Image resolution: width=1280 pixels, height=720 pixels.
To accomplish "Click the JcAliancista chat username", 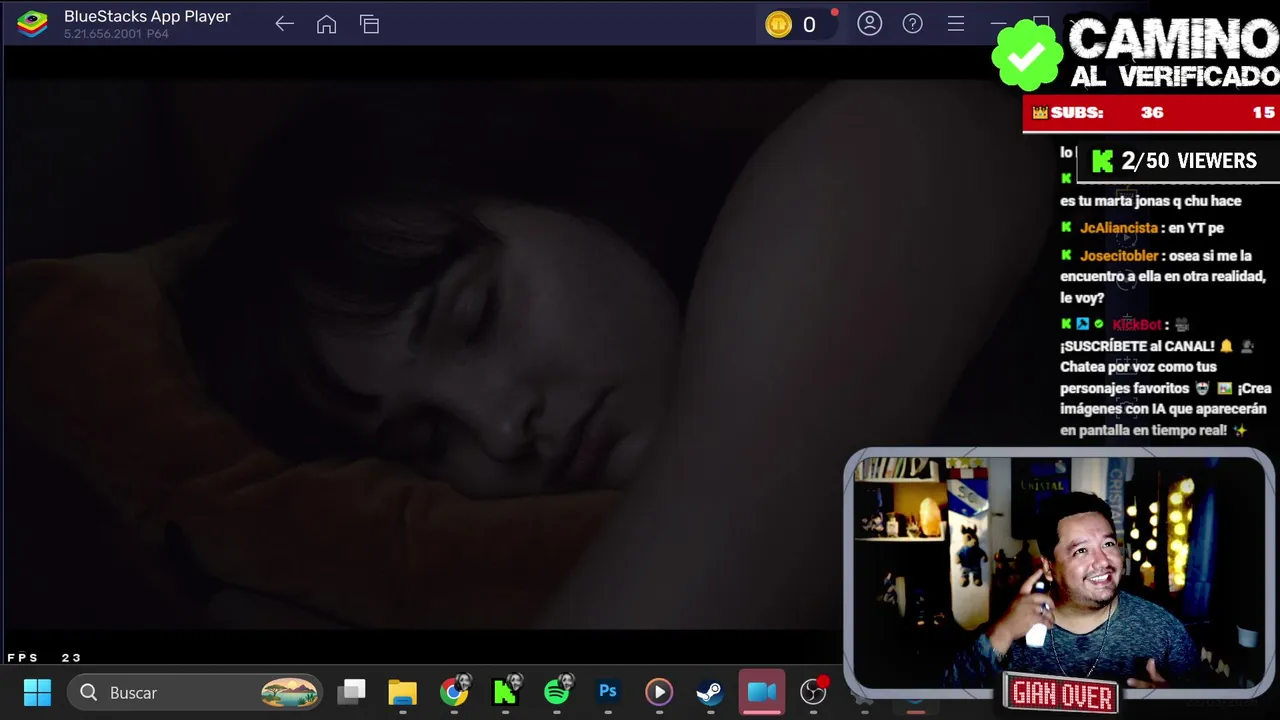I will (1119, 228).
